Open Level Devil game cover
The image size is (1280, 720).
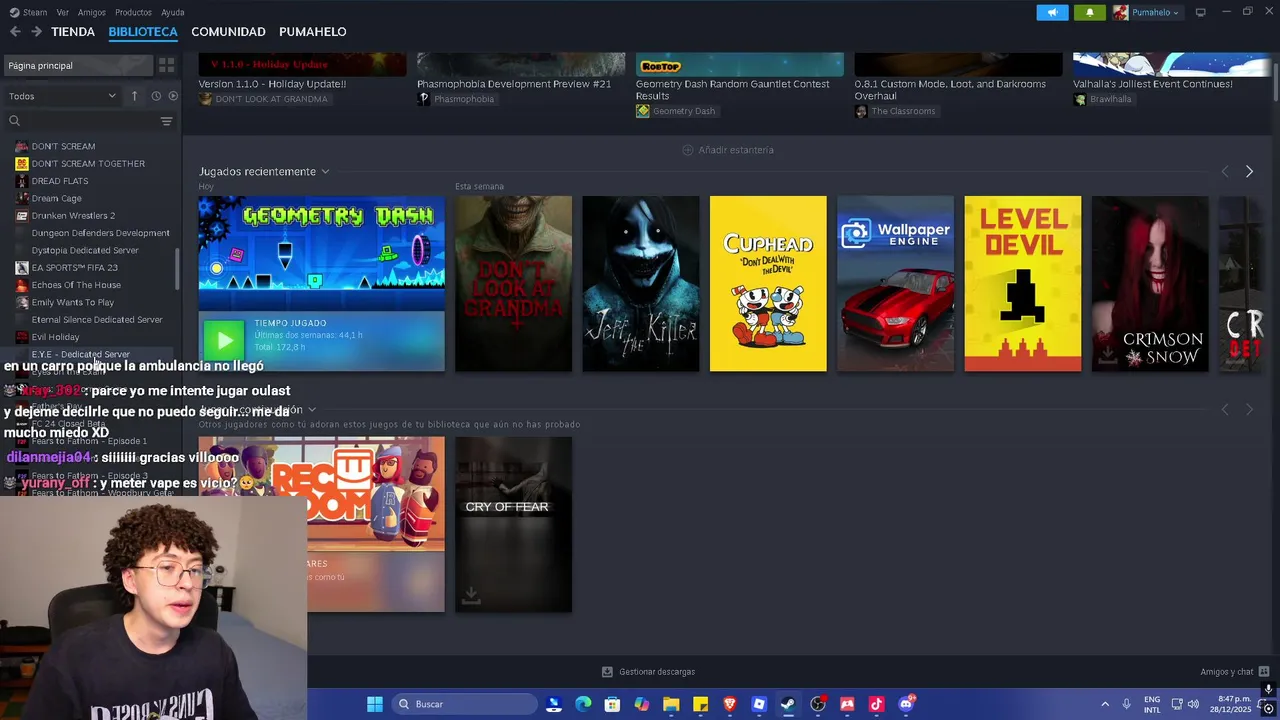(x=1022, y=284)
